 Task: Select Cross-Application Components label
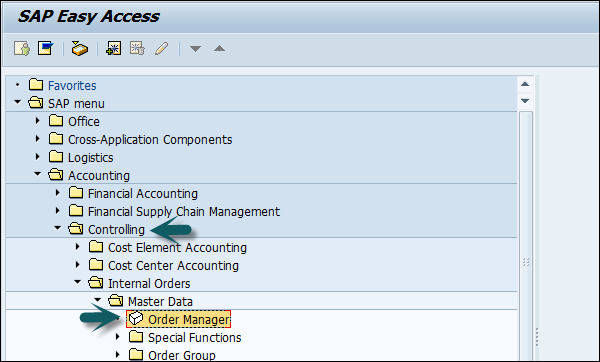pos(150,139)
